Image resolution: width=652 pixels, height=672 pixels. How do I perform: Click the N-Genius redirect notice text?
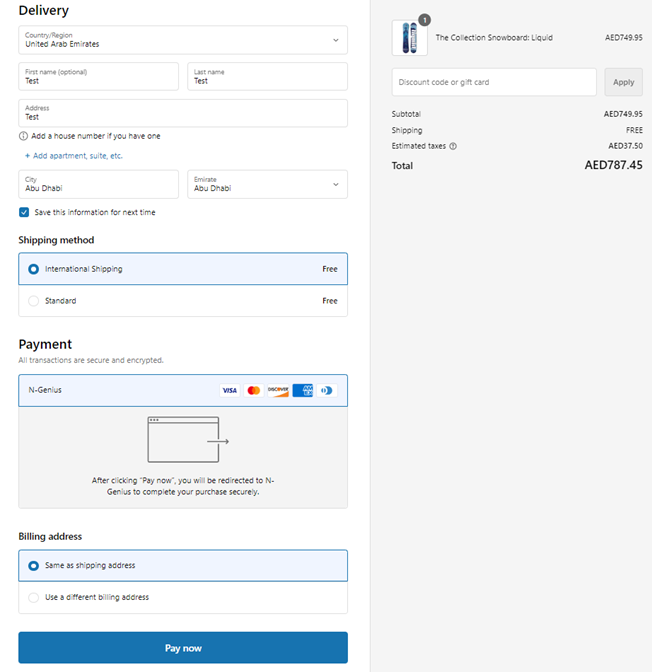pyautogui.click(x=183, y=486)
